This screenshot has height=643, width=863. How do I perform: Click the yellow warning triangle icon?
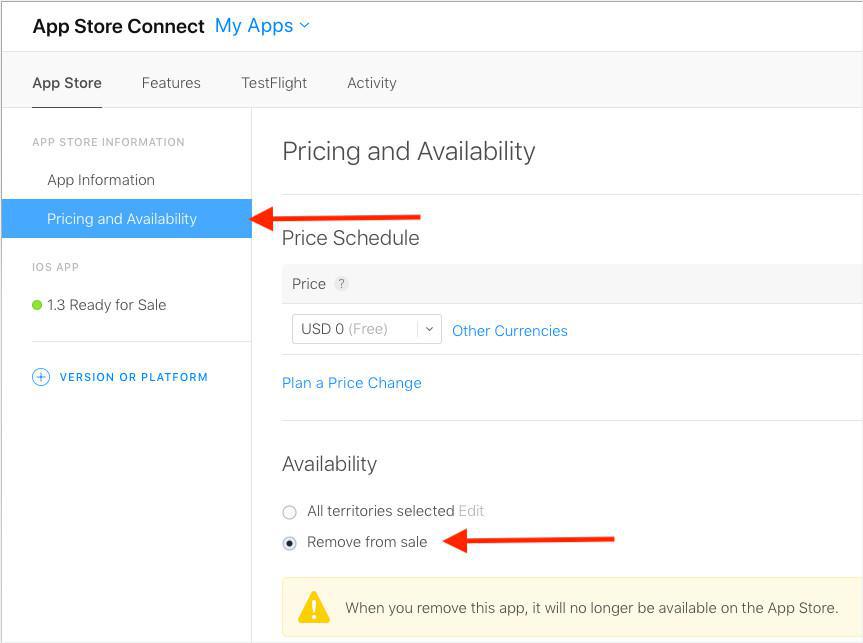(314, 607)
